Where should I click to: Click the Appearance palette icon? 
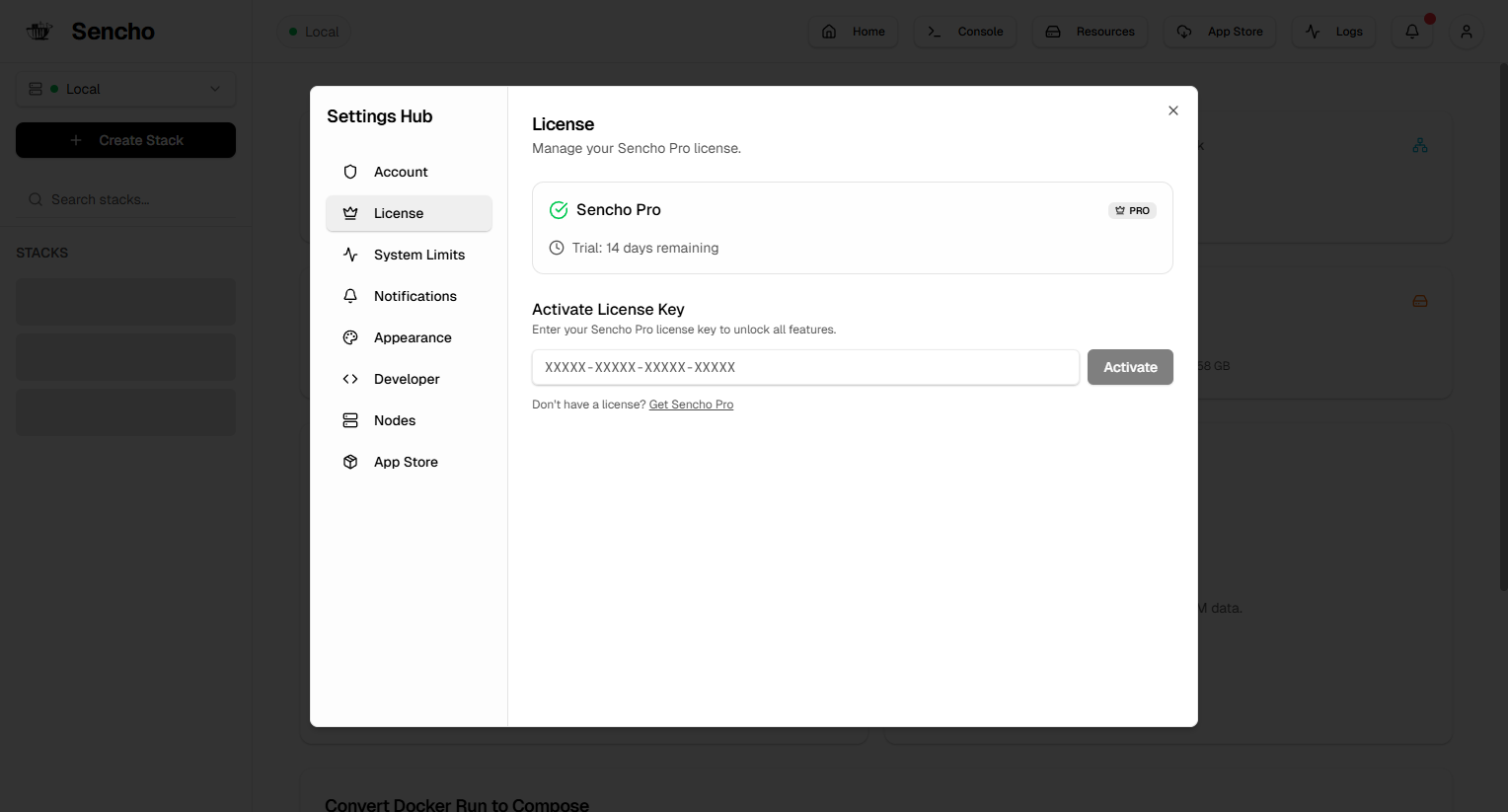pyautogui.click(x=350, y=337)
